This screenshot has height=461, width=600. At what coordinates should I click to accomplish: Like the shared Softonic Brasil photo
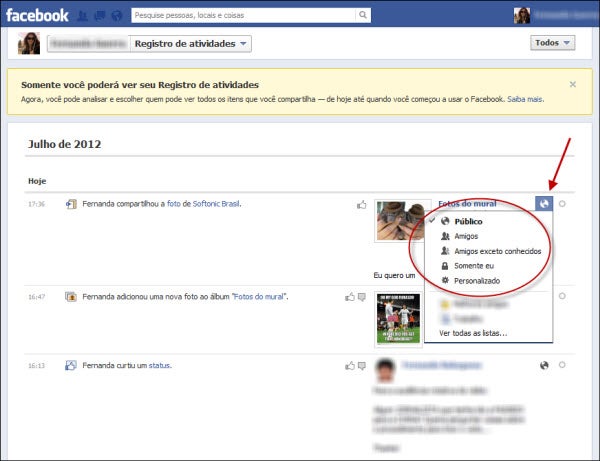coord(362,205)
